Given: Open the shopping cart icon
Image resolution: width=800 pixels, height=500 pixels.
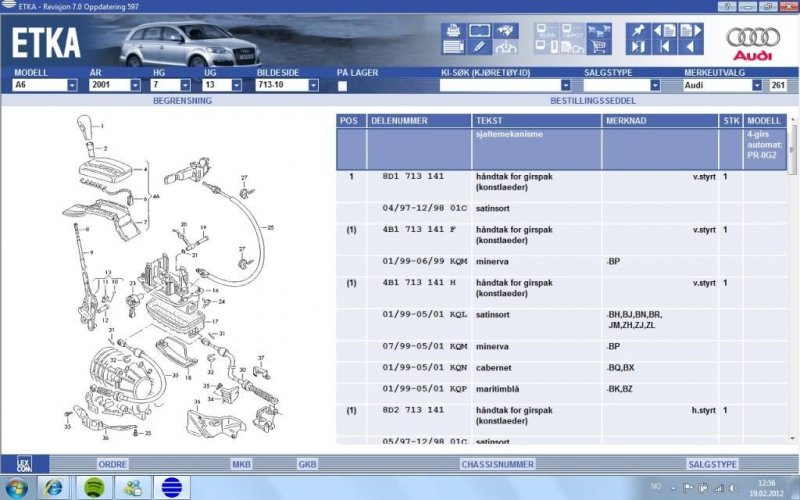Looking at the screenshot, I should (x=601, y=46).
